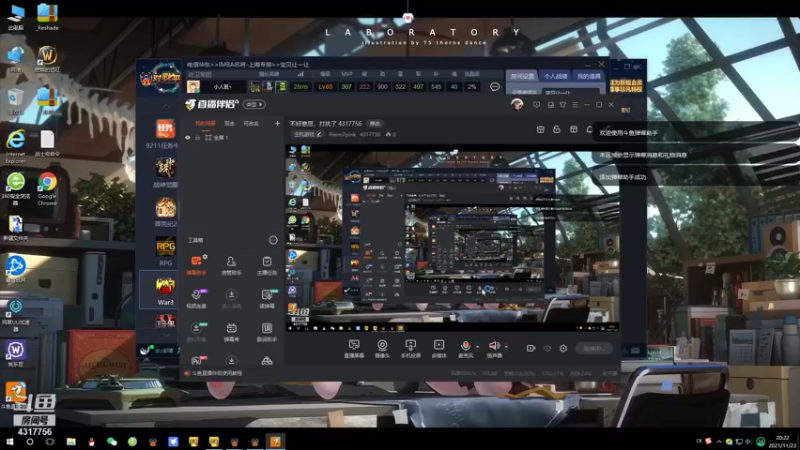
Task: Click the layout grid icon above preview
Action: [573, 130]
